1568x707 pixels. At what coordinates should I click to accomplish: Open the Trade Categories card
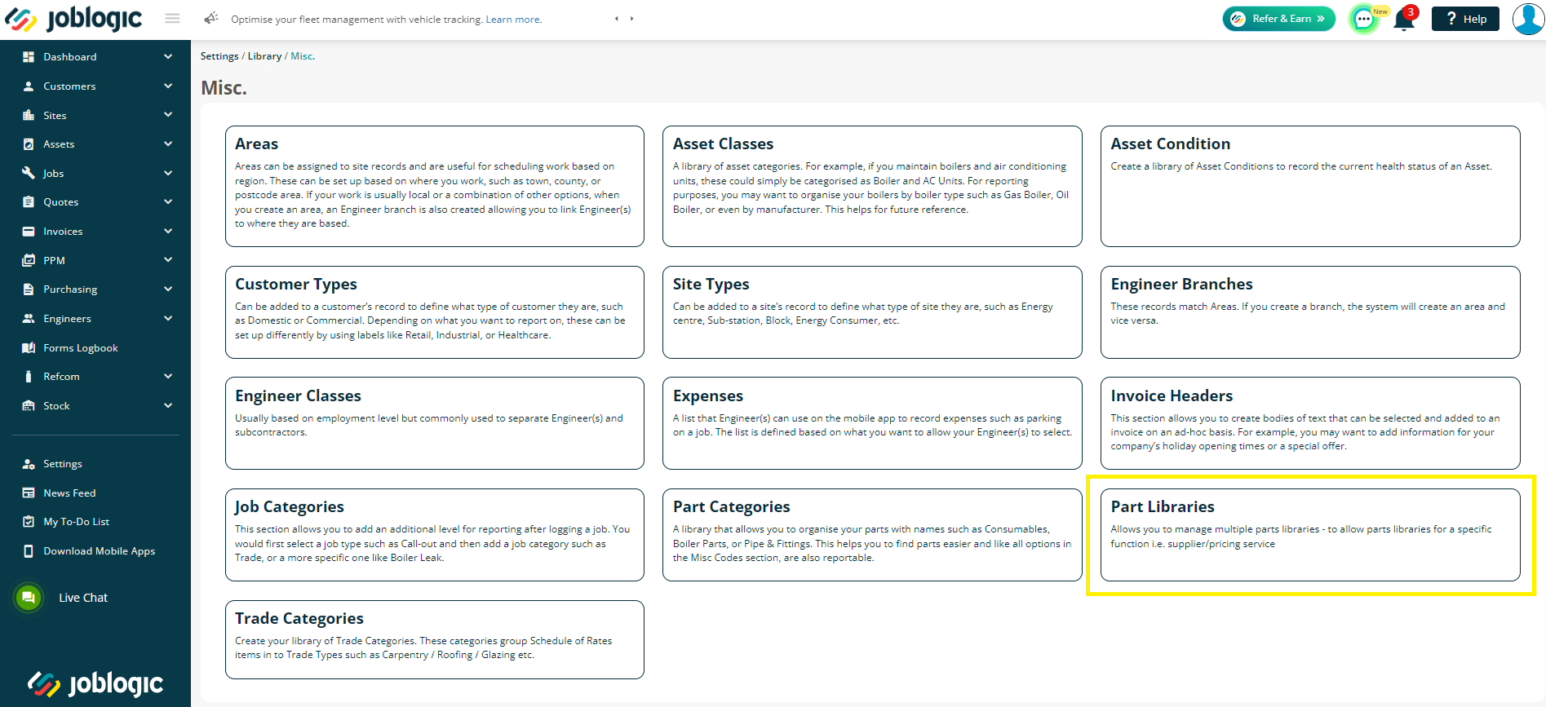[435, 639]
